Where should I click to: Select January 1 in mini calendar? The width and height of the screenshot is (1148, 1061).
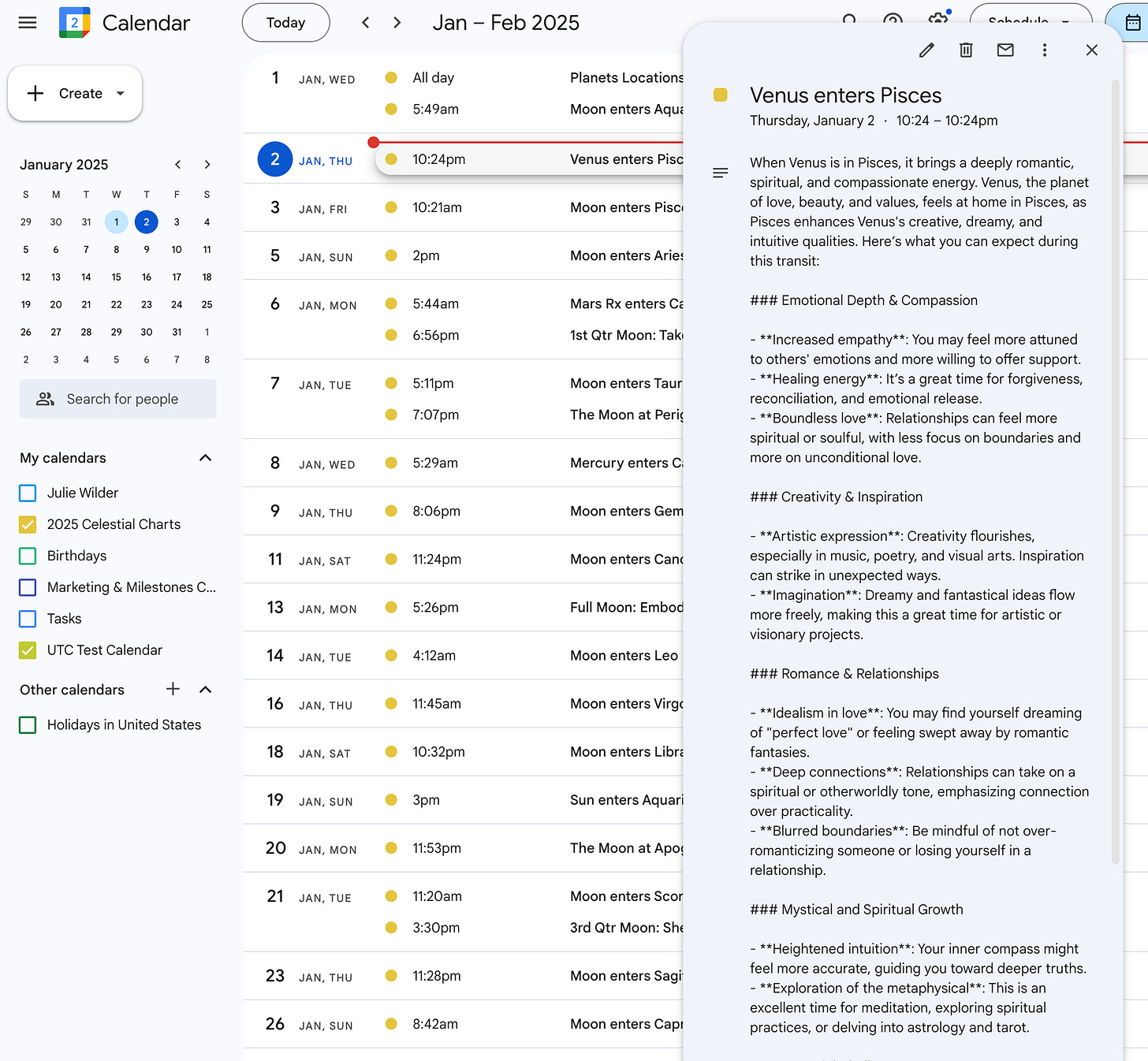117,222
